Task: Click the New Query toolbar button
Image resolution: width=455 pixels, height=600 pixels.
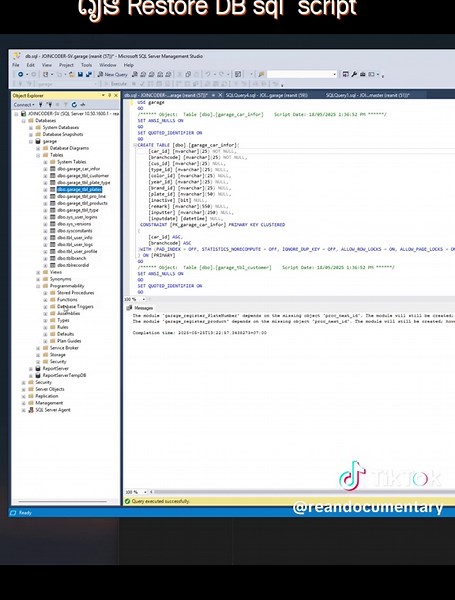Action: point(112,74)
